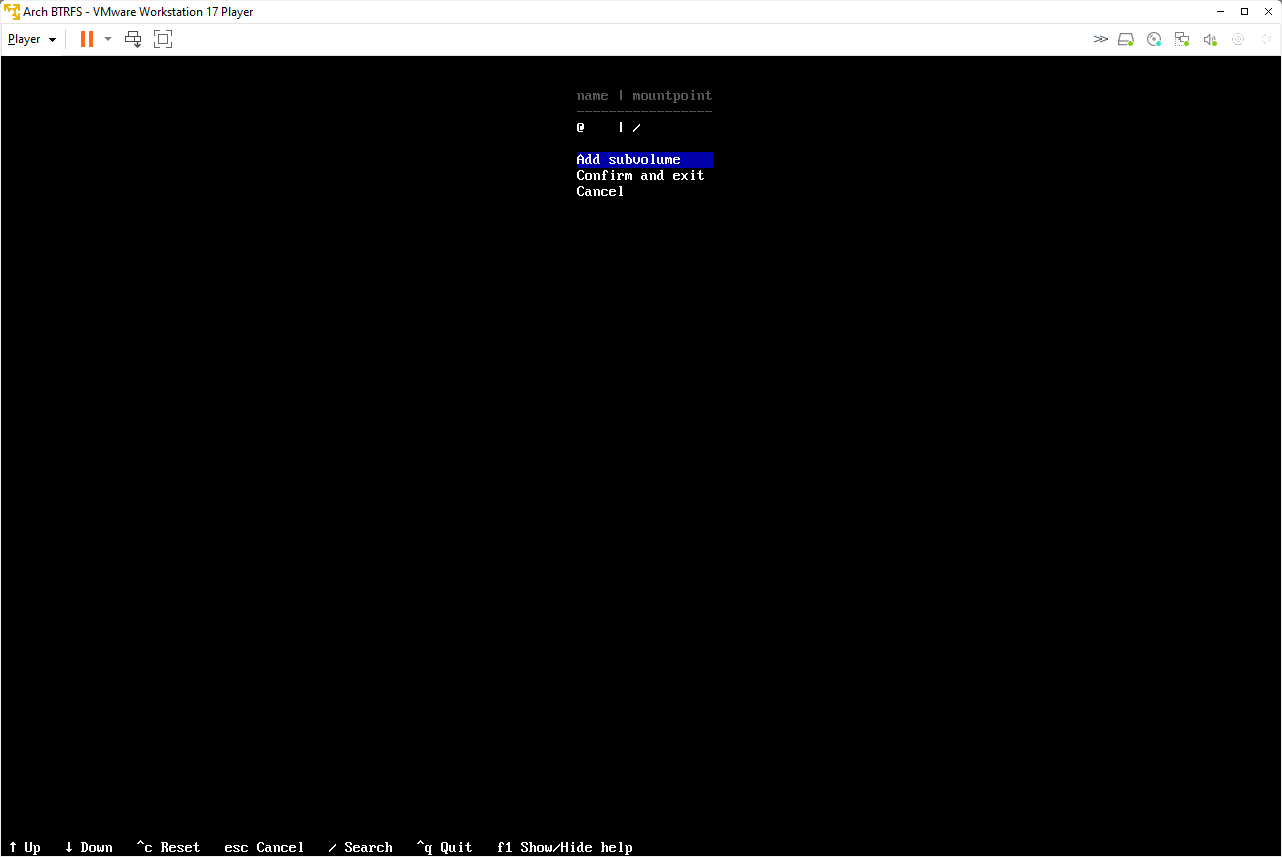Screen dimensions: 1282x857
Task: Minimize the VMware Player window
Action: coord(1221,12)
